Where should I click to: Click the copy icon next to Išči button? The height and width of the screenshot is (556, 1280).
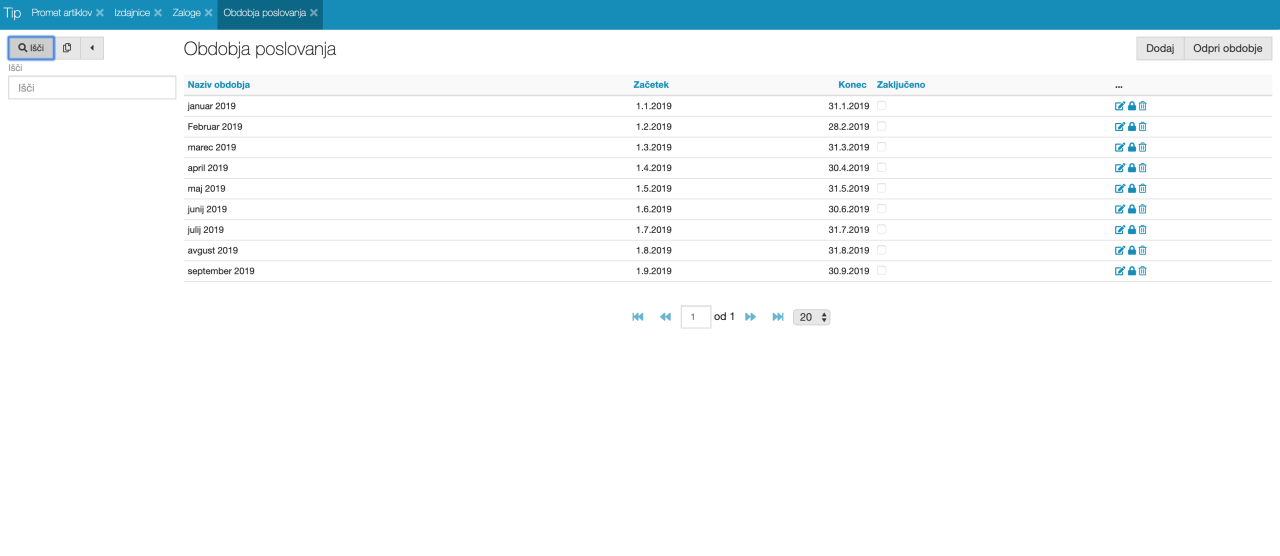point(67,48)
